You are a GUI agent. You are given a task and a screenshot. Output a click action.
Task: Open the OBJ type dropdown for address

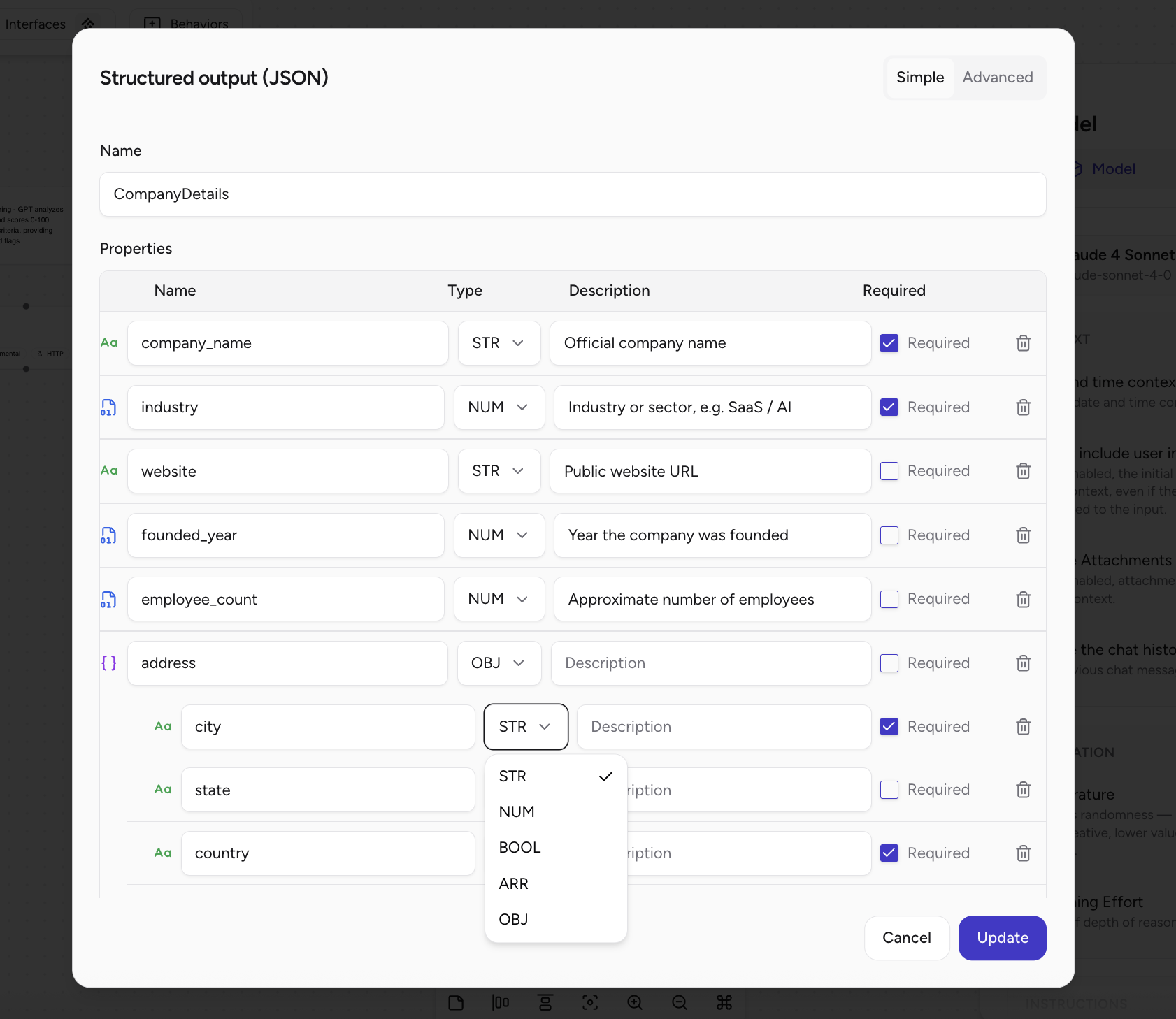click(x=499, y=663)
